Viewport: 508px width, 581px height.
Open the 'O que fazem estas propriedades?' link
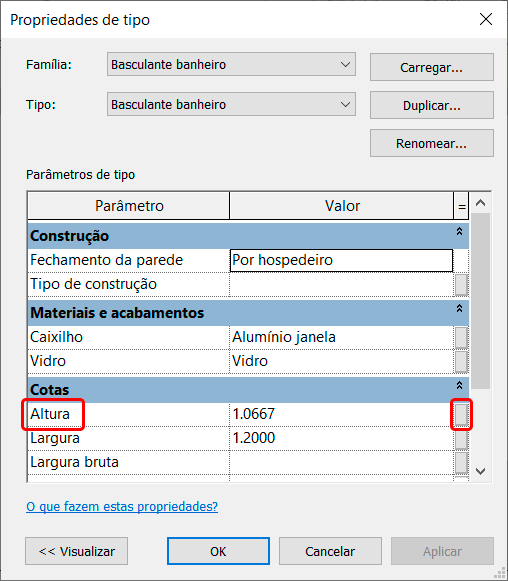pyautogui.click(x=122, y=507)
